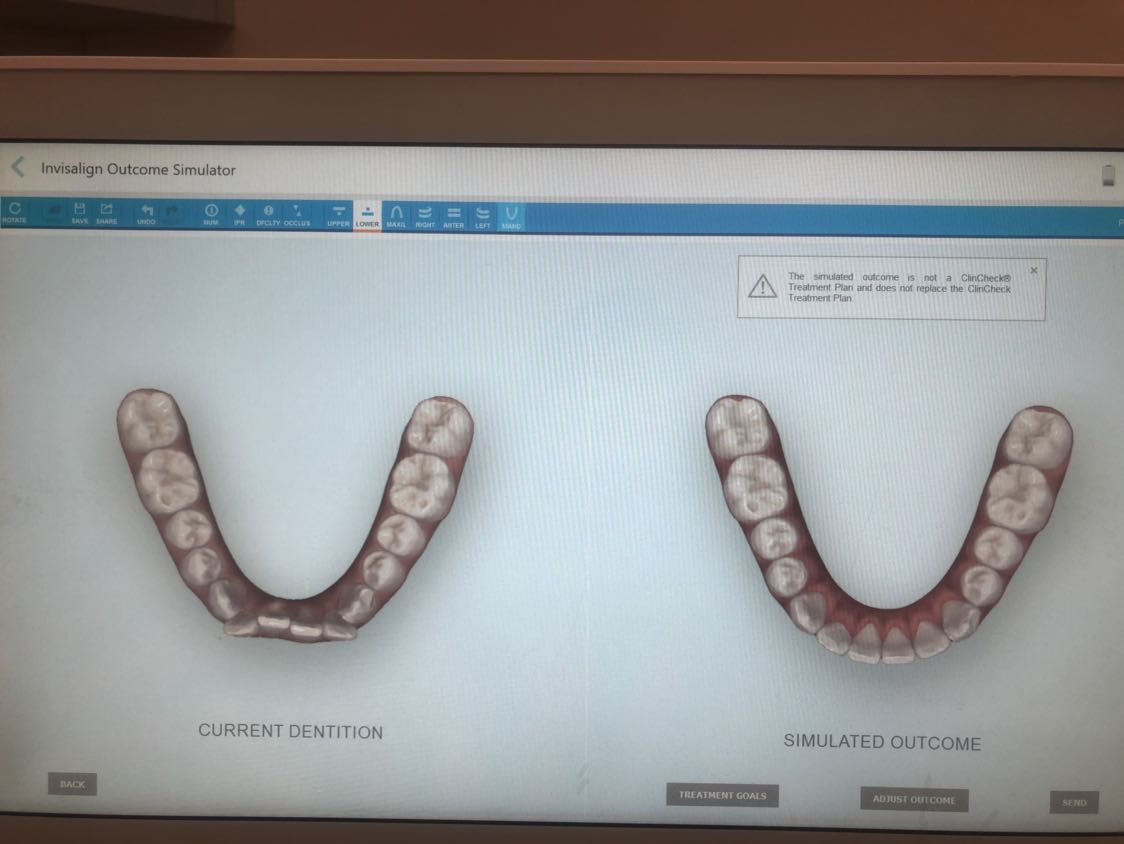Undo the last change
This screenshot has height=844, width=1124.
click(146, 214)
